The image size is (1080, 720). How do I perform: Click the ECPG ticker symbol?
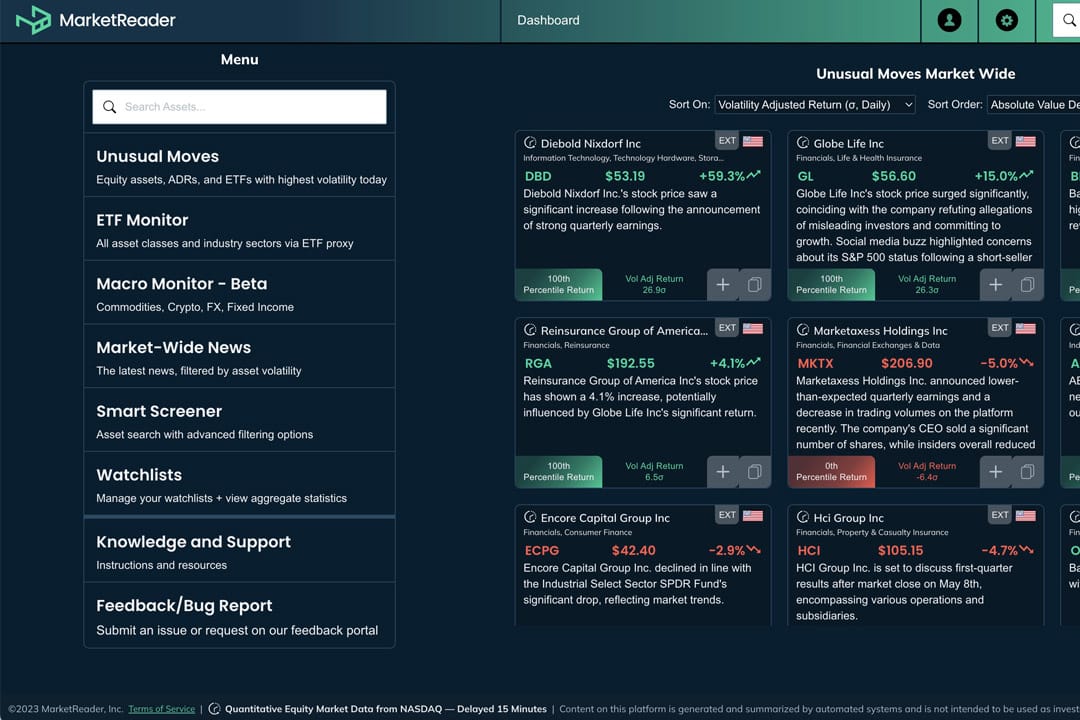point(542,551)
